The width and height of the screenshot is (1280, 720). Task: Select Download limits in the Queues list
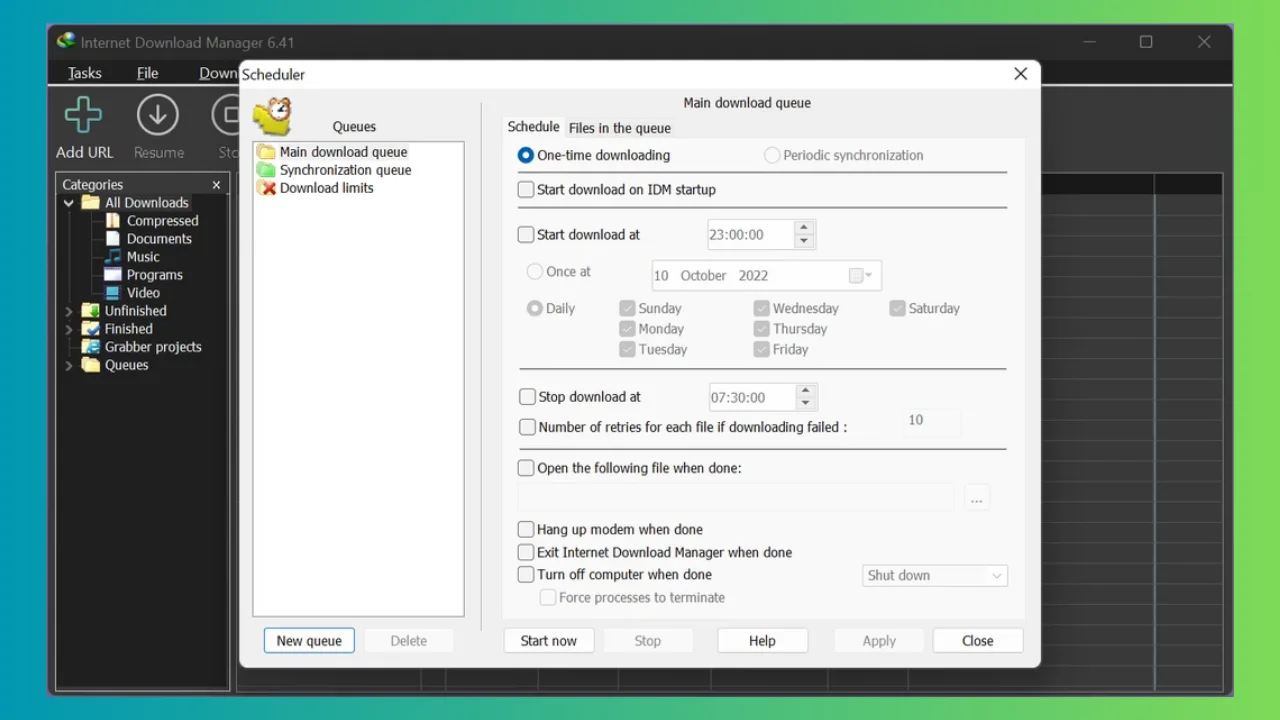pyautogui.click(x=326, y=188)
